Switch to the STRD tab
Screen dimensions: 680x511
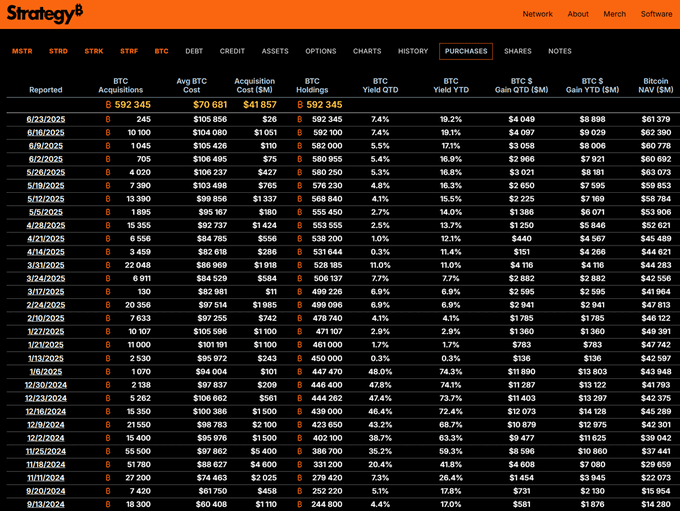[58, 51]
